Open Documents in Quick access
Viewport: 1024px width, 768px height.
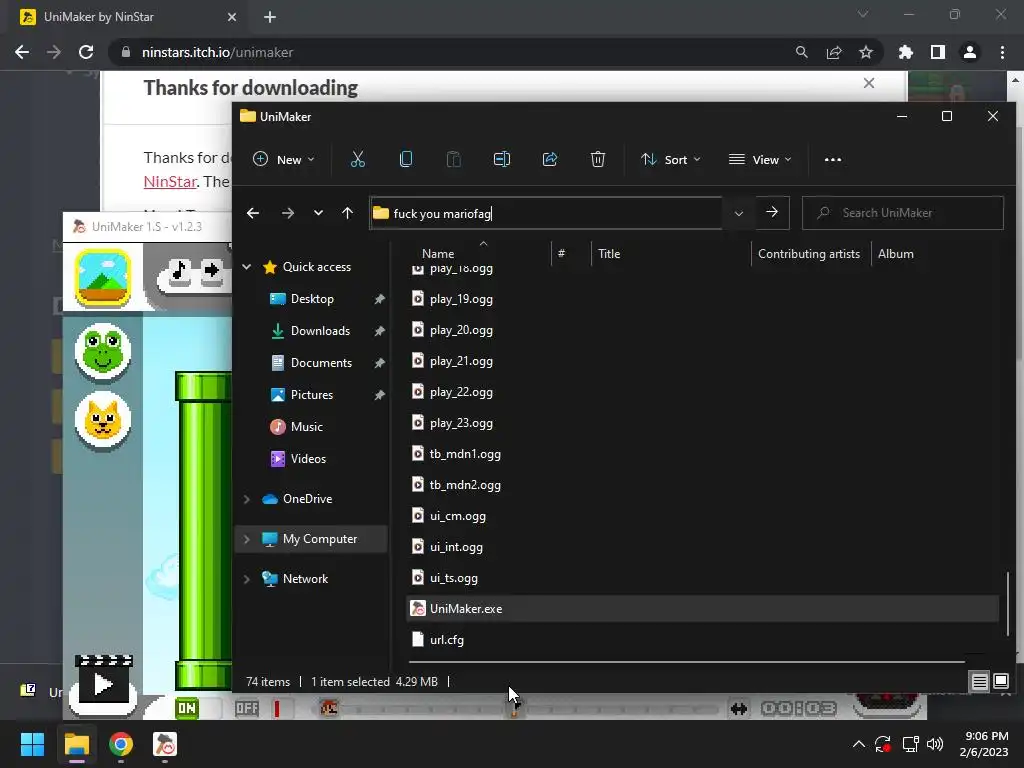tap(321, 362)
